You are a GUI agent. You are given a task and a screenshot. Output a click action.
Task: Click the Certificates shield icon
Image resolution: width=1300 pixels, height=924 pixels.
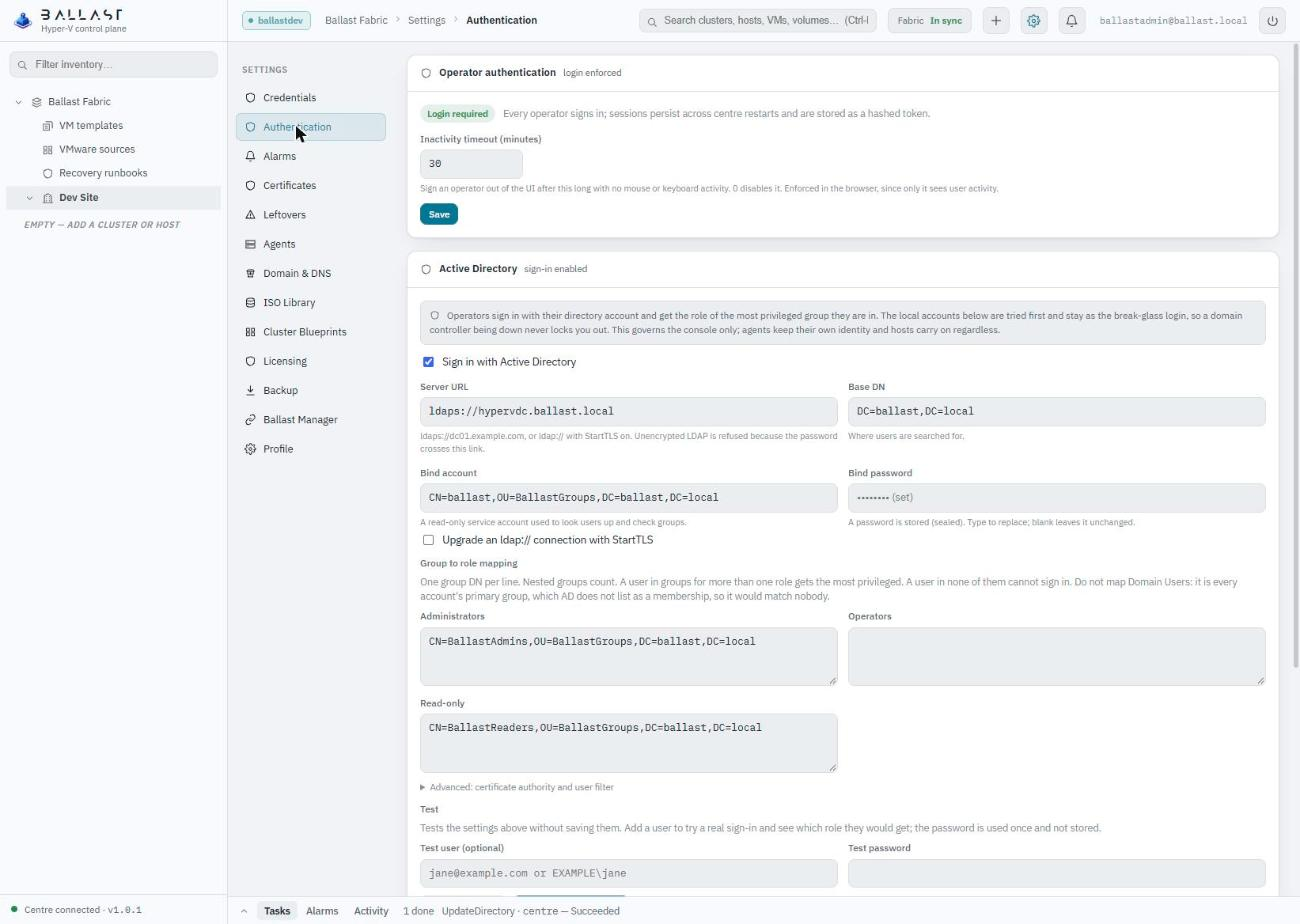pos(250,186)
